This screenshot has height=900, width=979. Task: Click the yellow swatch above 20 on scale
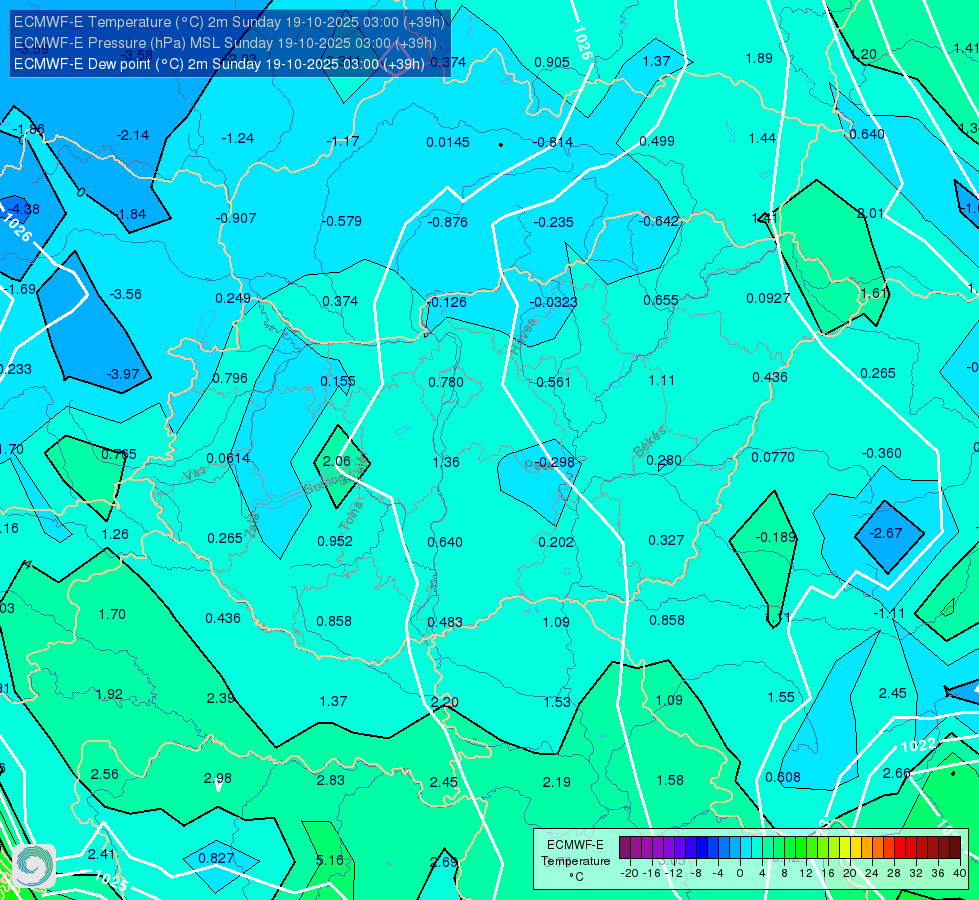click(x=845, y=848)
